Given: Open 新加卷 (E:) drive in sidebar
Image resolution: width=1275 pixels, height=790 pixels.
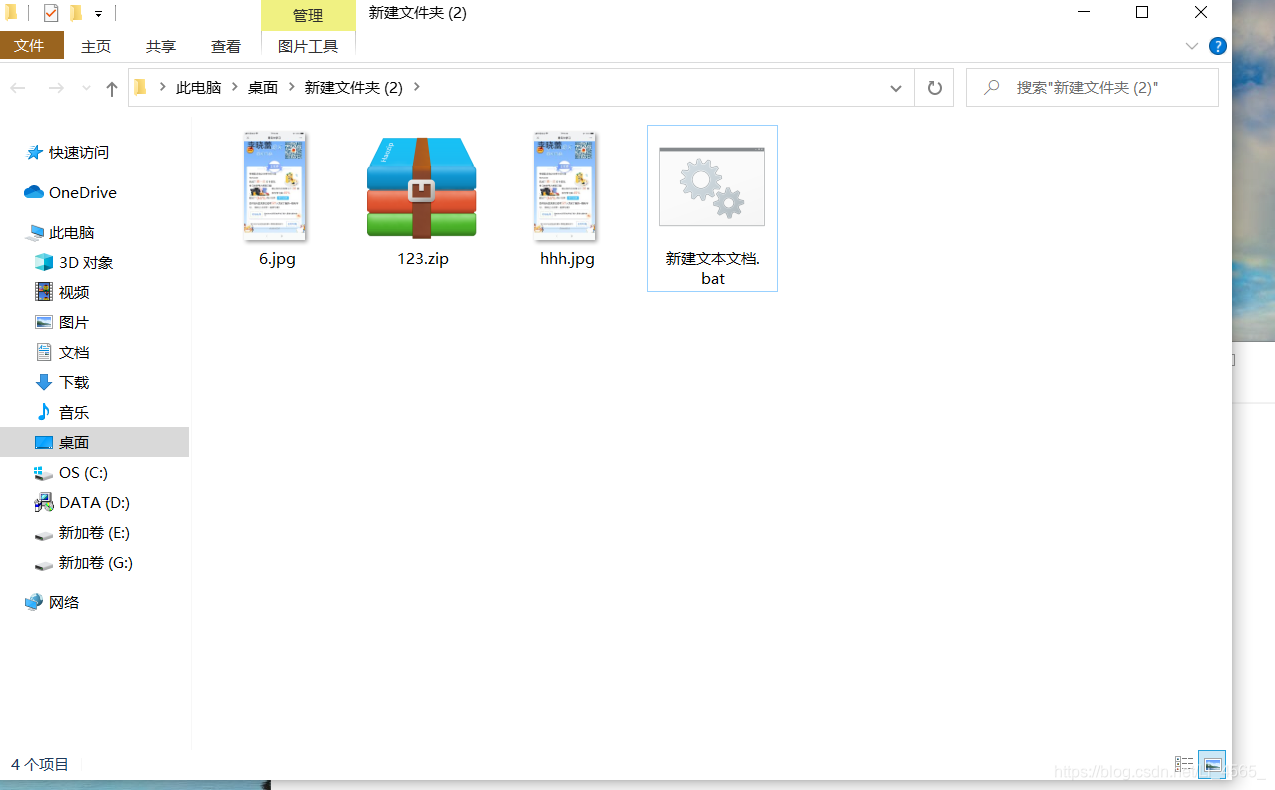Looking at the screenshot, I should (x=94, y=532).
